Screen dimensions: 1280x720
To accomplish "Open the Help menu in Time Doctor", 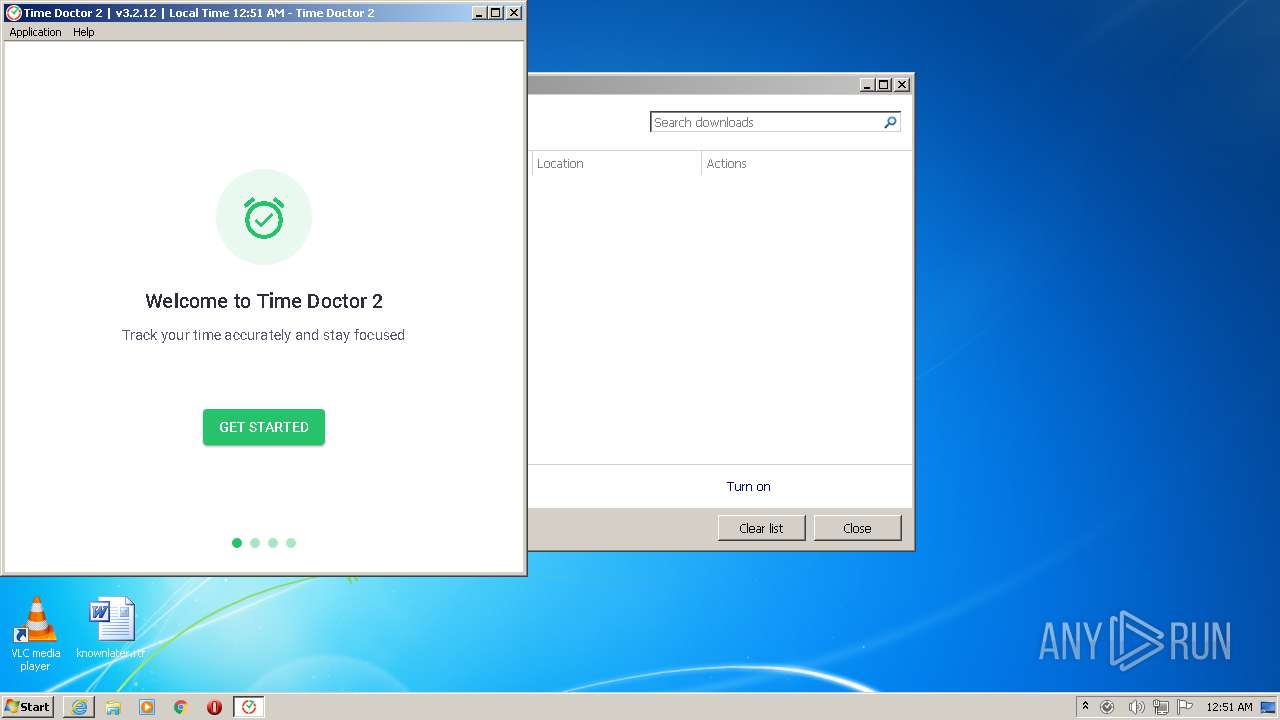I will tap(84, 32).
